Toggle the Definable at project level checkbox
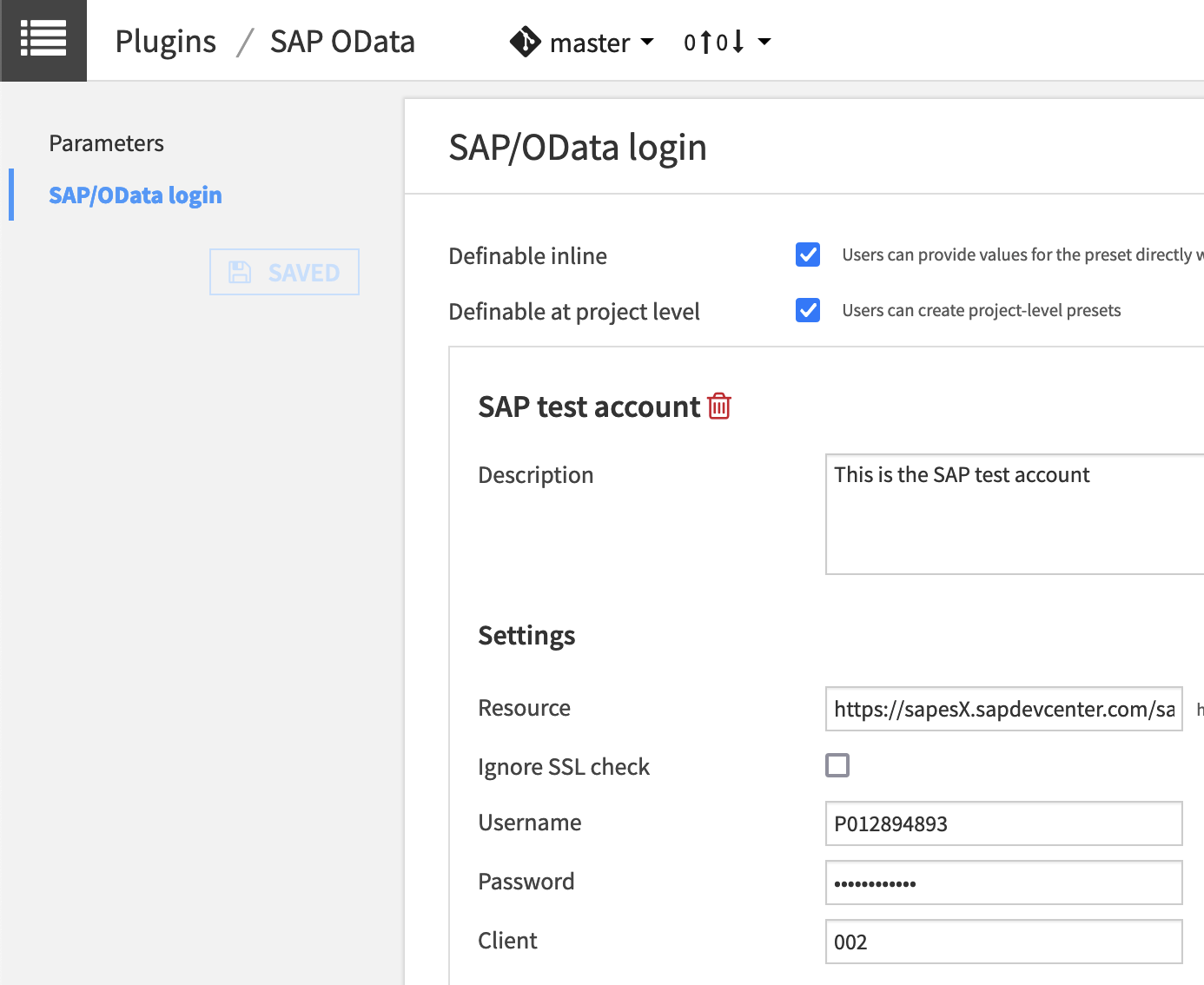The image size is (1204, 985). pos(808,310)
